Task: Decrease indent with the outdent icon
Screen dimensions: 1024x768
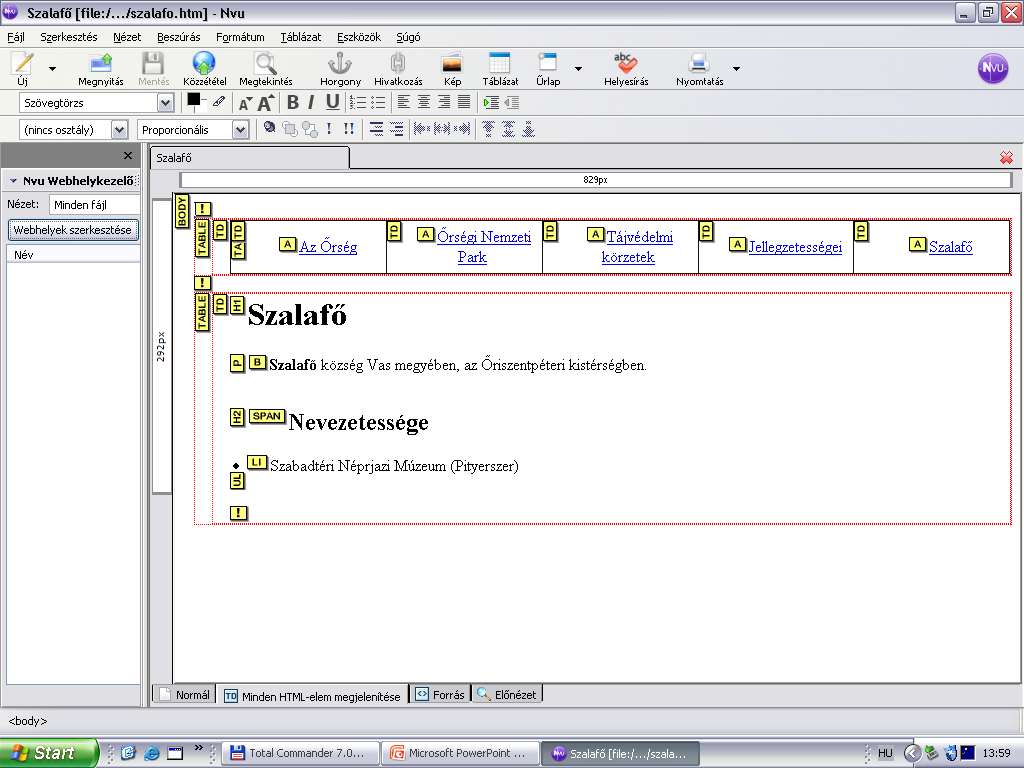Action: coord(511,103)
